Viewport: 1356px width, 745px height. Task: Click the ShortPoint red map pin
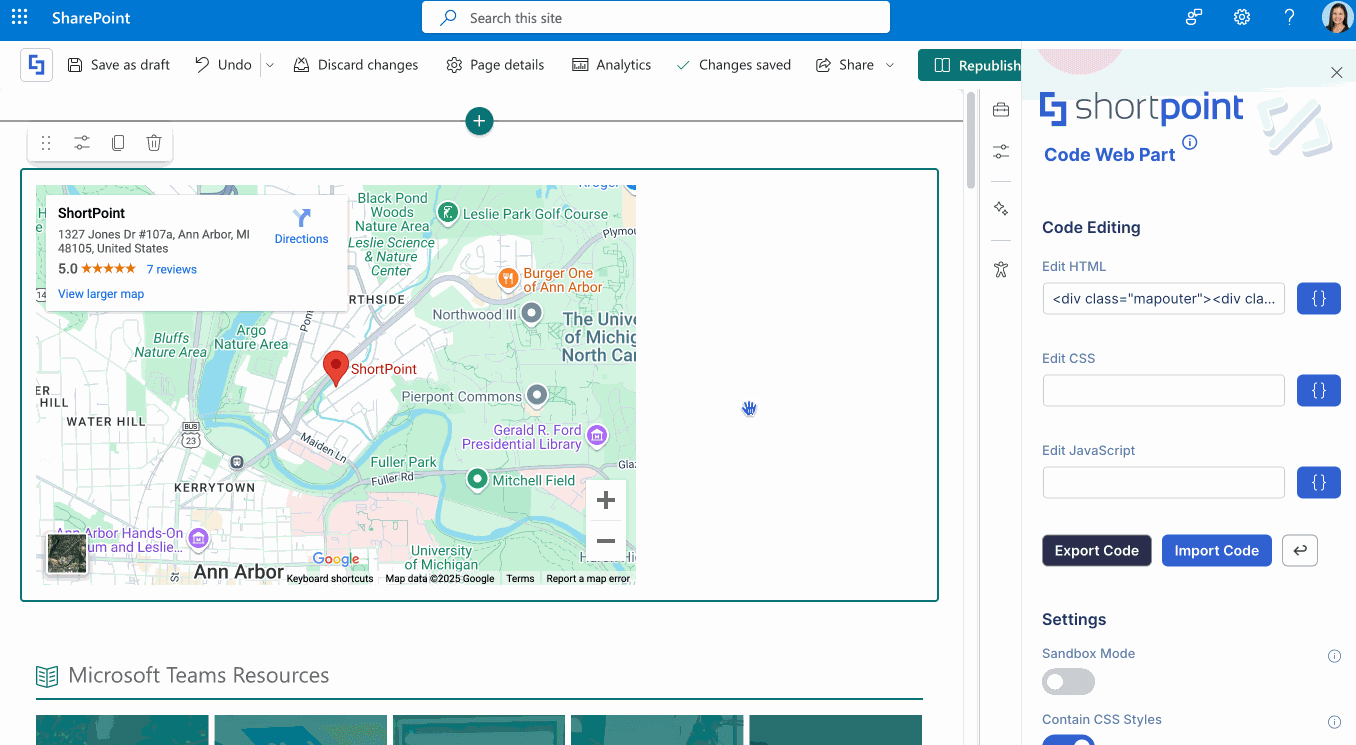(336, 368)
